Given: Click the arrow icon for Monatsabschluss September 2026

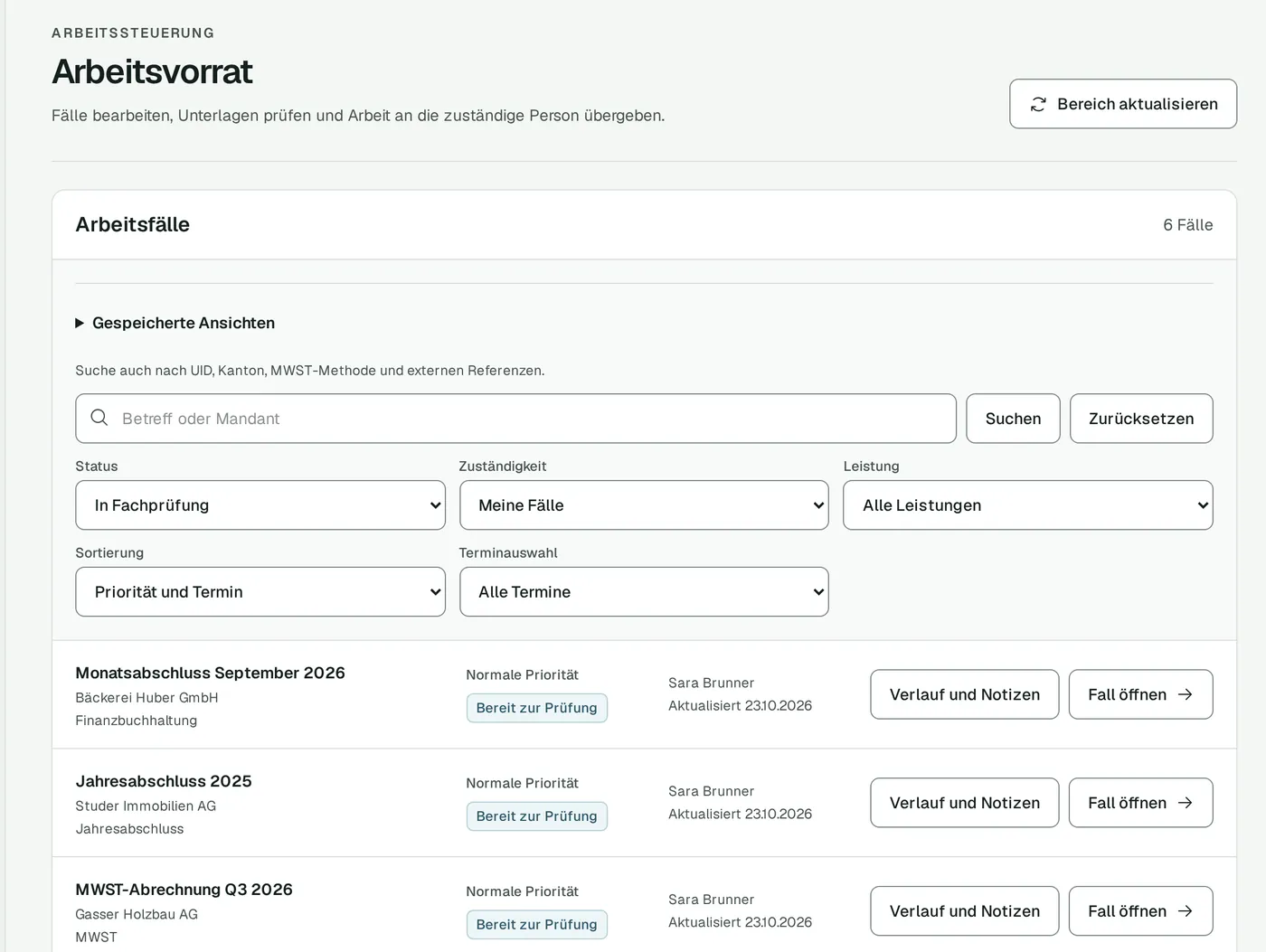Looking at the screenshot, I should pyautogui.click(x=1185, y=694).
